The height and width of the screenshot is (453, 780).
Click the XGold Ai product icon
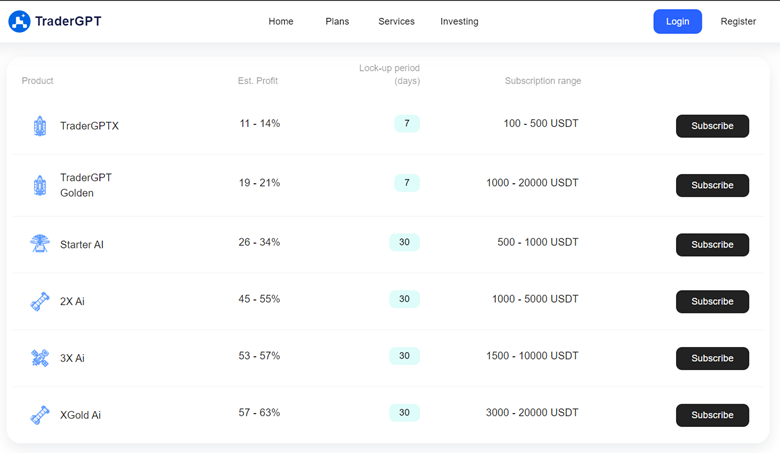(x=40, y=415)
